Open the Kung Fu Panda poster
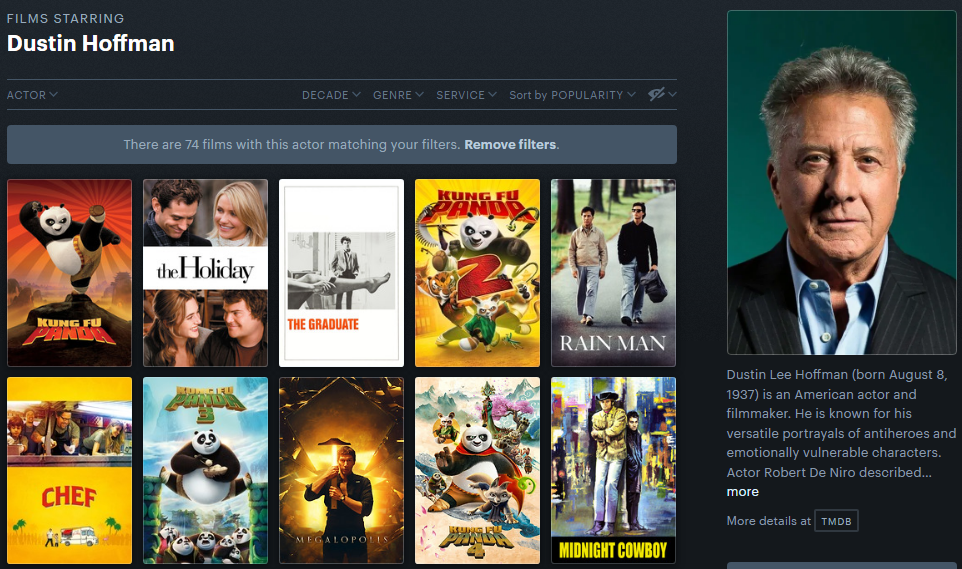962x569 pixels. pos(69,273)
